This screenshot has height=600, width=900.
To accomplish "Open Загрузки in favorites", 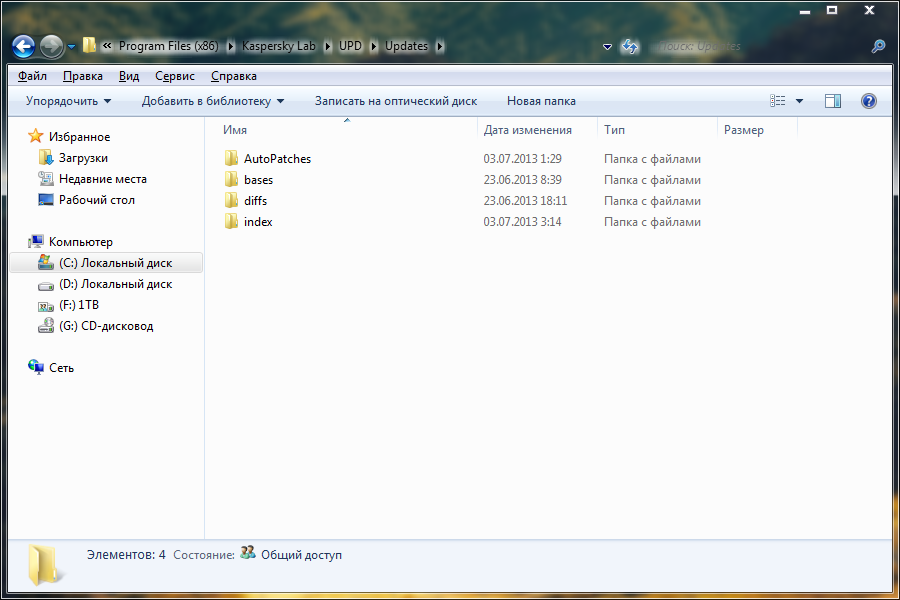I will [83, 158].
